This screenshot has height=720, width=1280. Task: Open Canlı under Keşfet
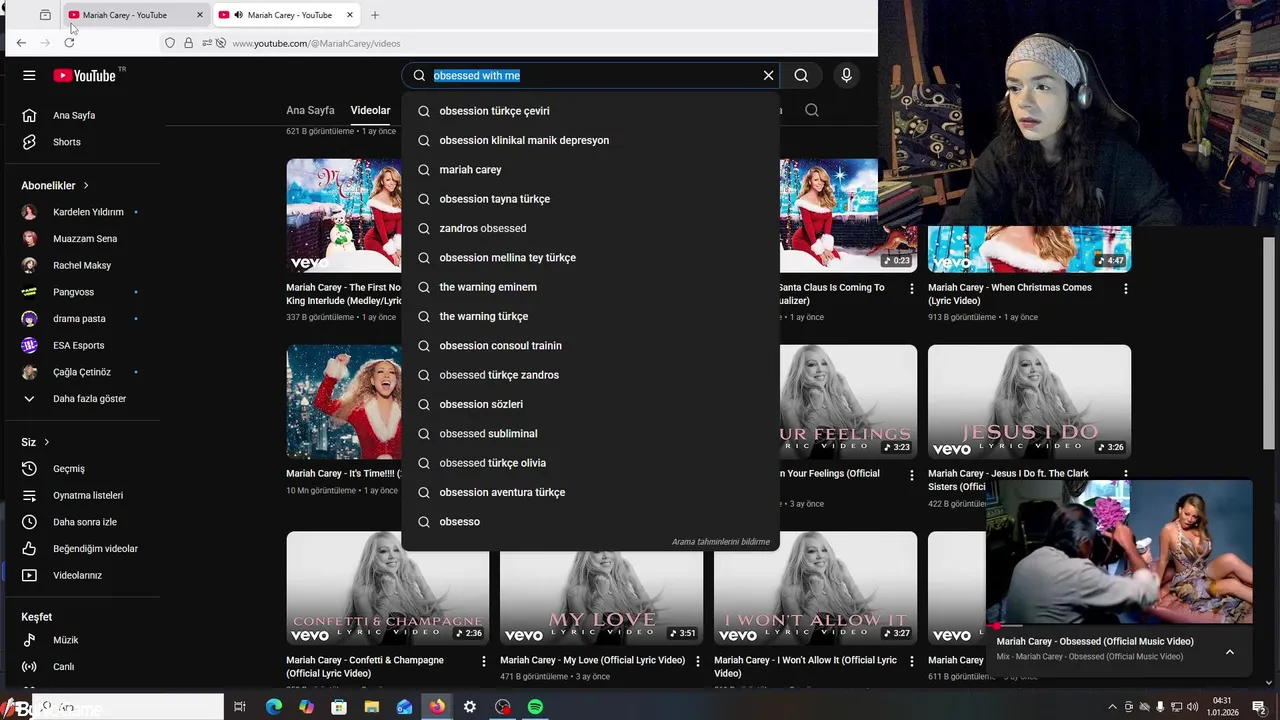[x=83, y=667]
